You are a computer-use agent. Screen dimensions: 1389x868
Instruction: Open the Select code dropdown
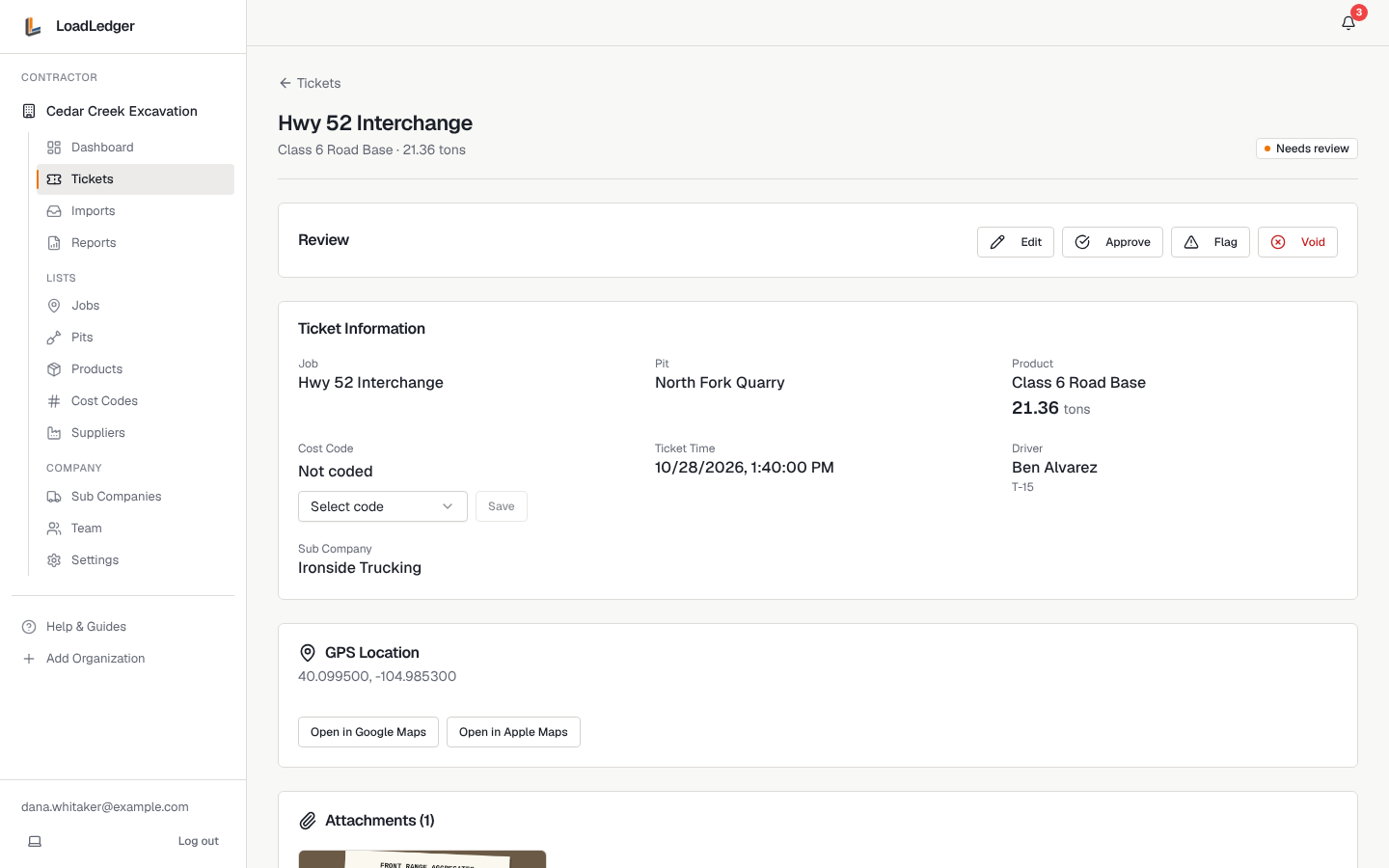point(383,506)
